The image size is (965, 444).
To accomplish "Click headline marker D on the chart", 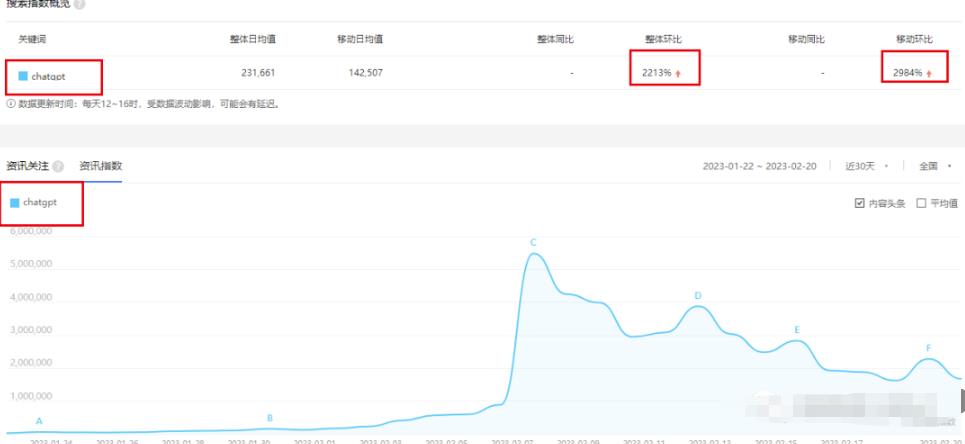I will [x=698, y=295].
